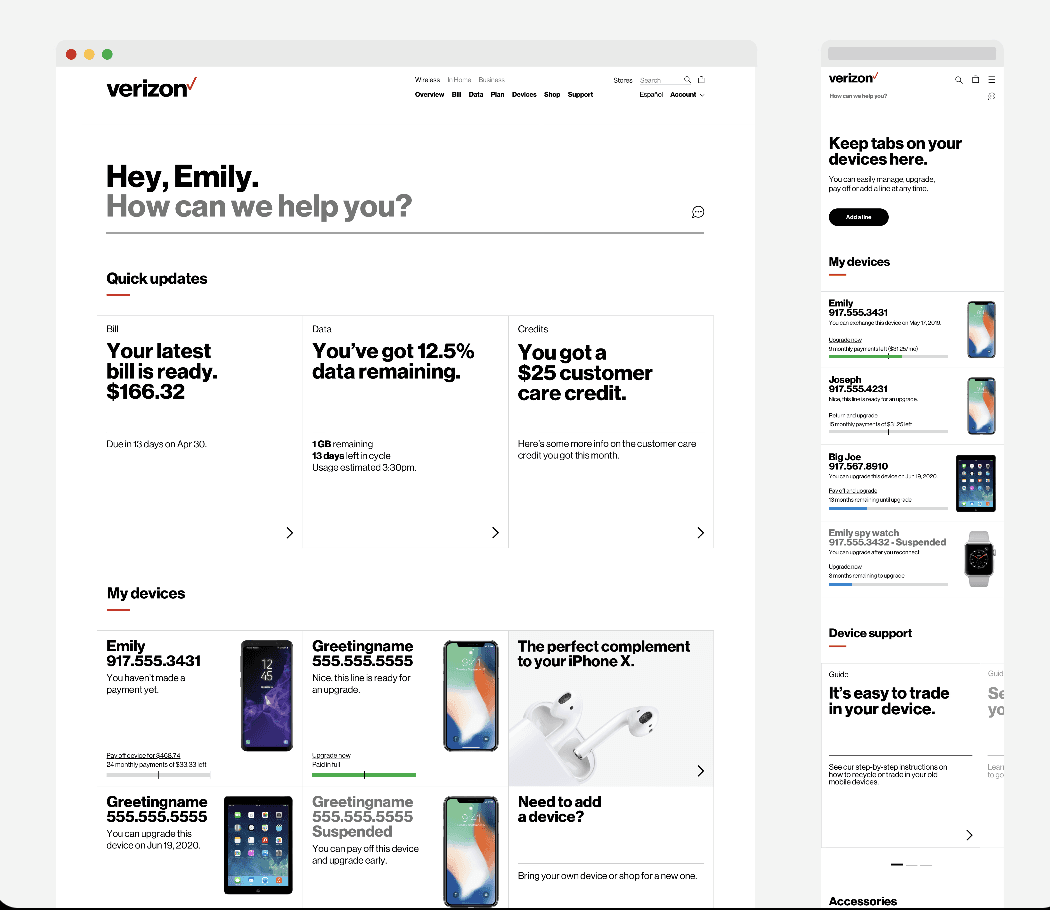Viewport: 1050px width, 910px height.
Task: Click the Verizon logo in desktop window
Action: pyautogui.click(x=151, y=88)
